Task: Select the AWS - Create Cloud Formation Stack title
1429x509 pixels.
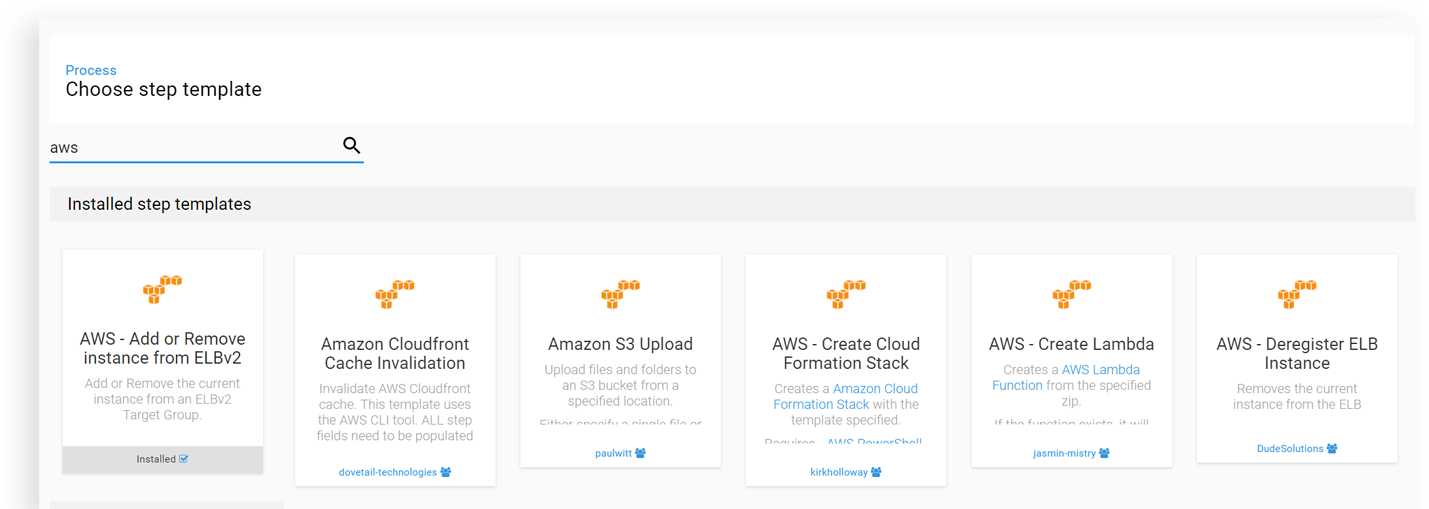Action: (846, 353)
